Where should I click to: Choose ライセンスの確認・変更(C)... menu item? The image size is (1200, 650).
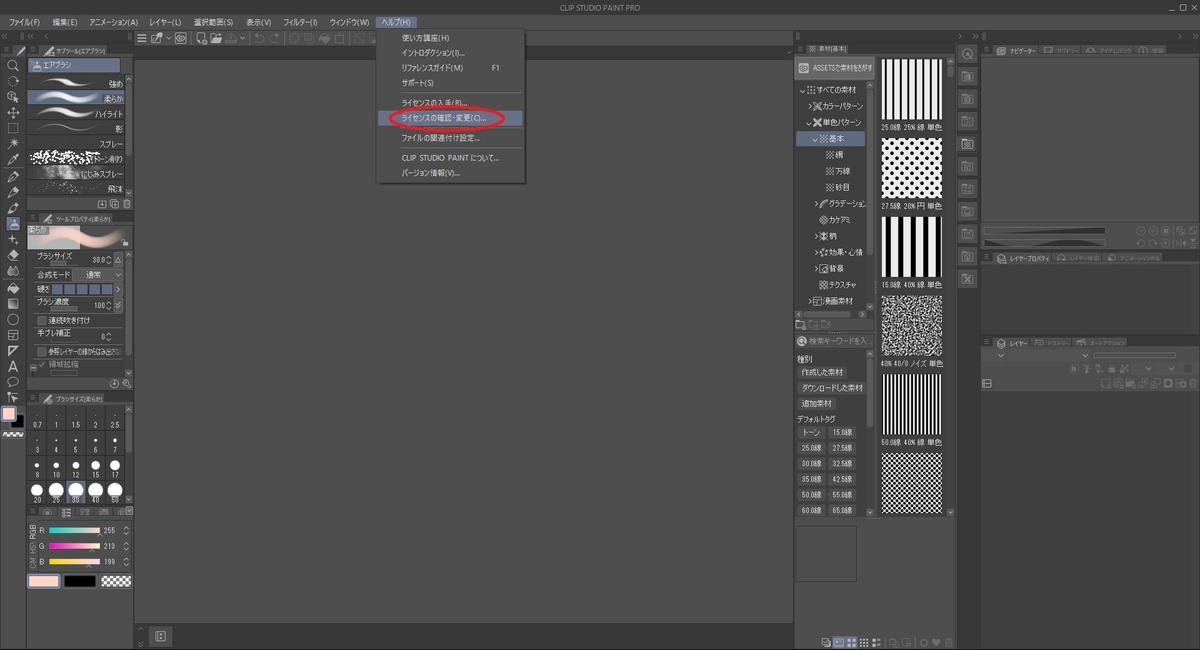click(450, 118)
